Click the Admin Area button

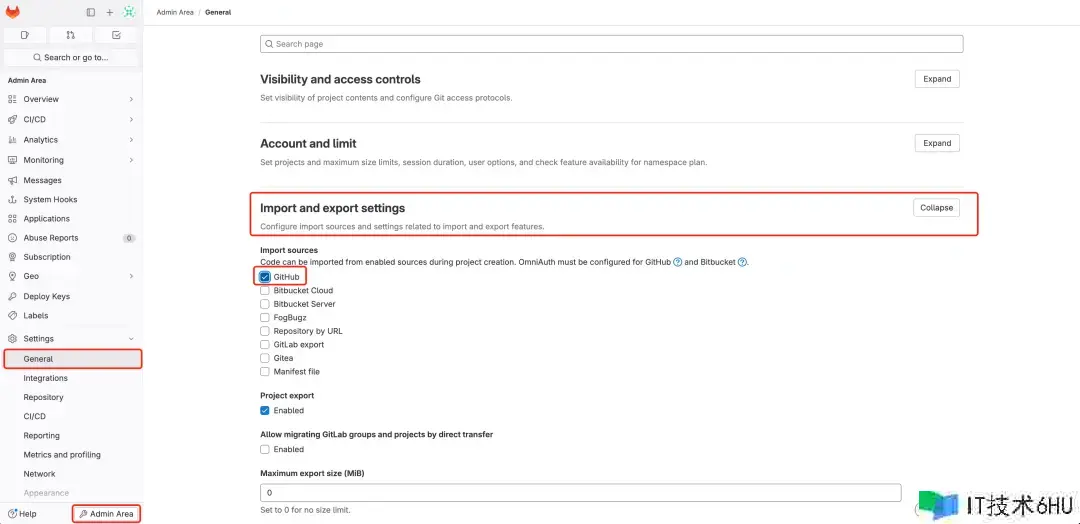point(106,514)
